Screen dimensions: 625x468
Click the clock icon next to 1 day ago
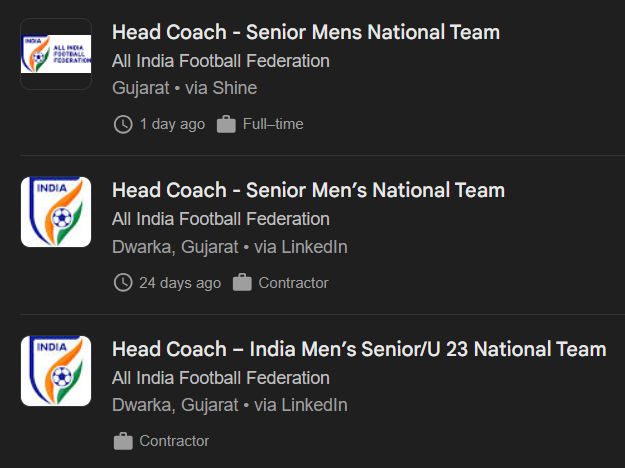123,124
